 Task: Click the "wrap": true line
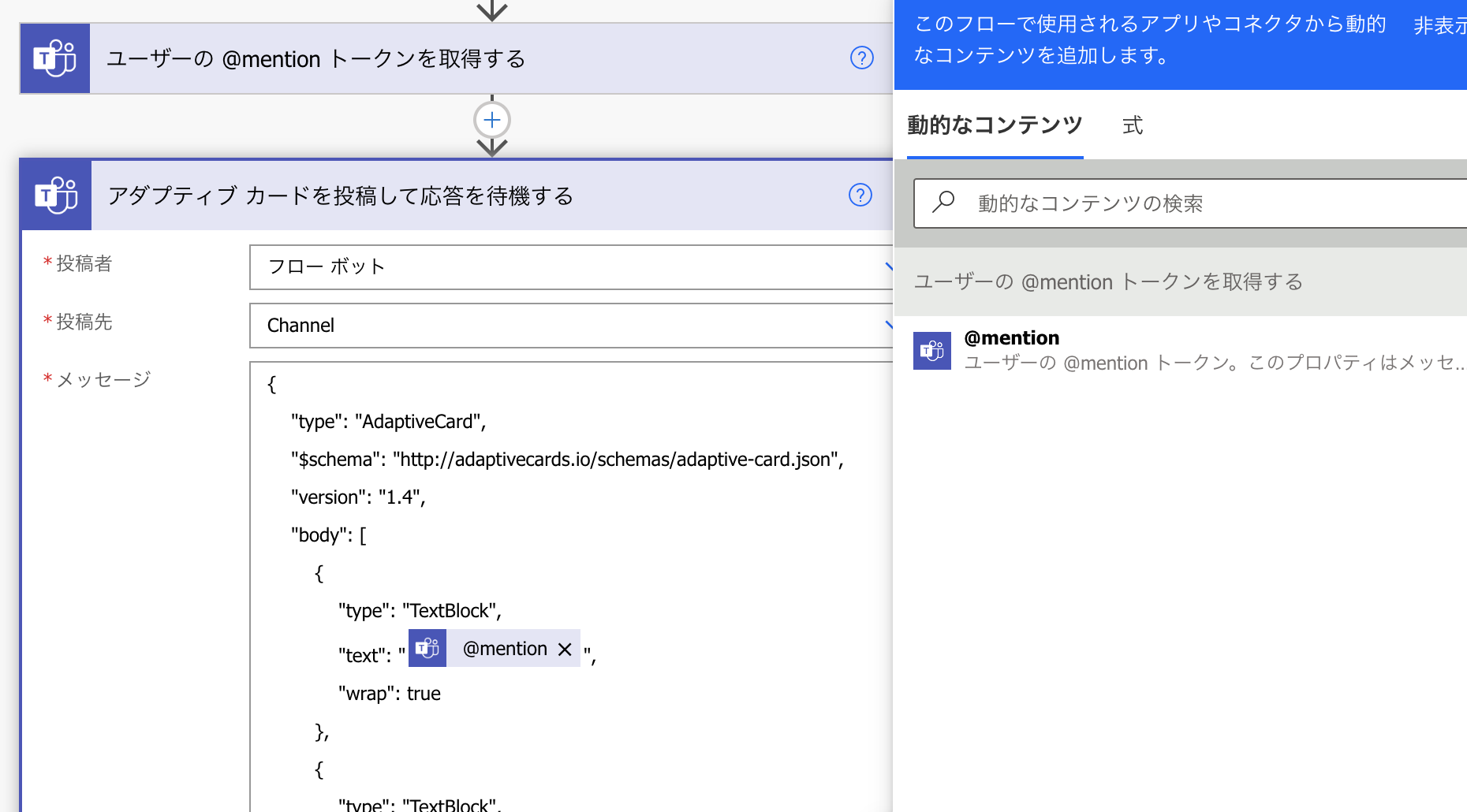[390, 694]
